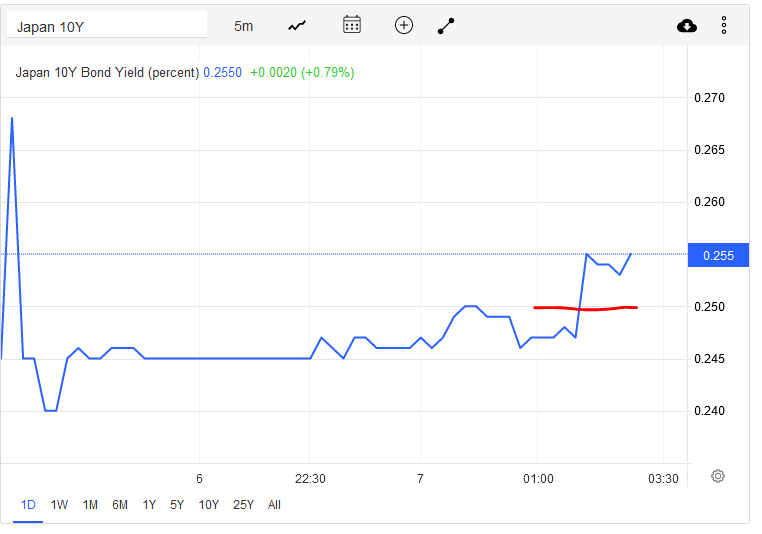
Task: Click the 0.245 y-axis label
Action: [x=709, y=359]
